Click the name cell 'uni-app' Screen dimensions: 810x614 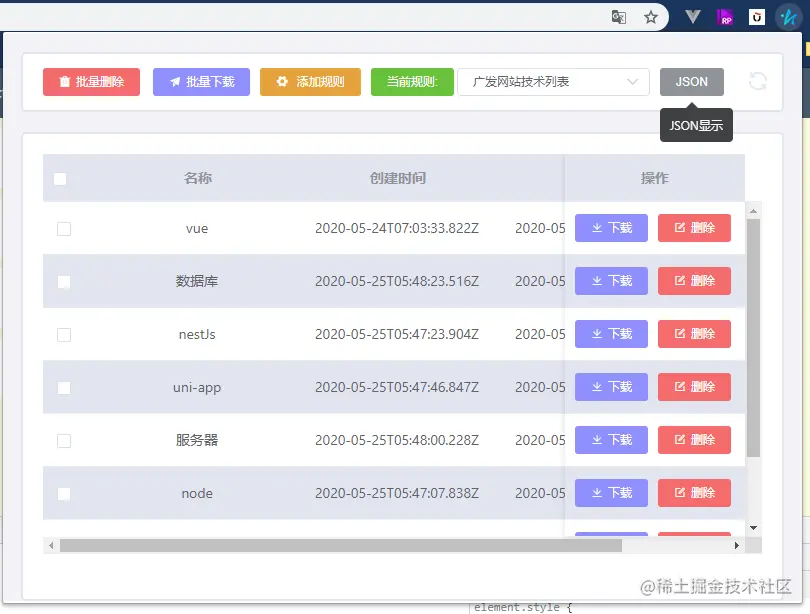coord(197,387)
